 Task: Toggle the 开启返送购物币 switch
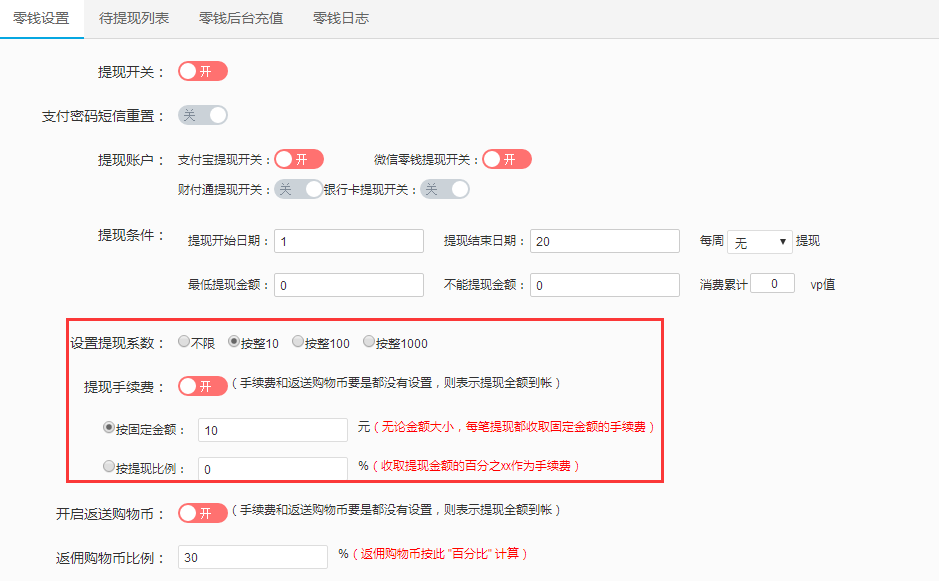(x=202, y=513)
